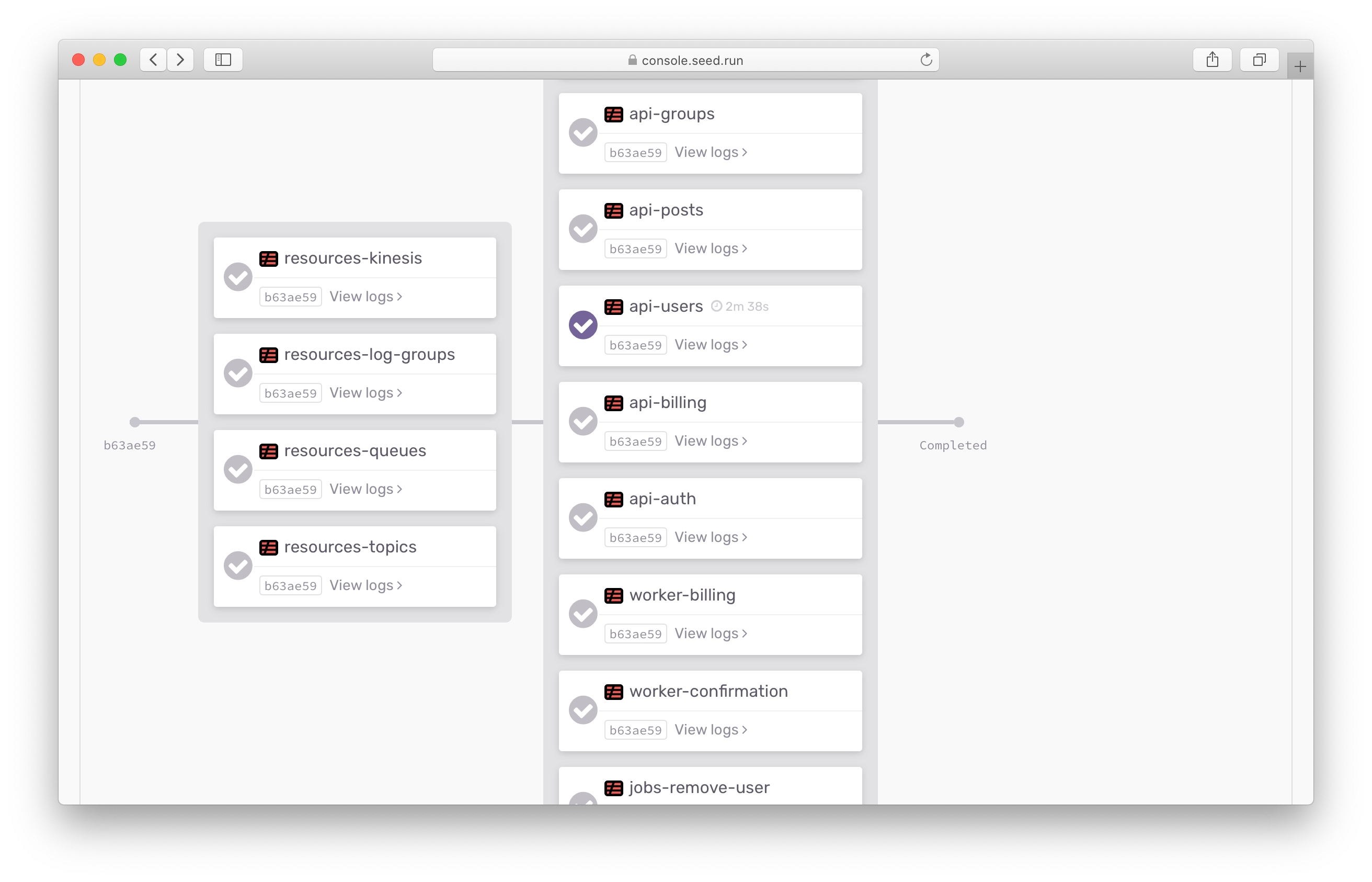The width and height of the screenshot is (1372, 882).
Task: Click the red service icon next to resources-kinesis
Action: [268, 258]
